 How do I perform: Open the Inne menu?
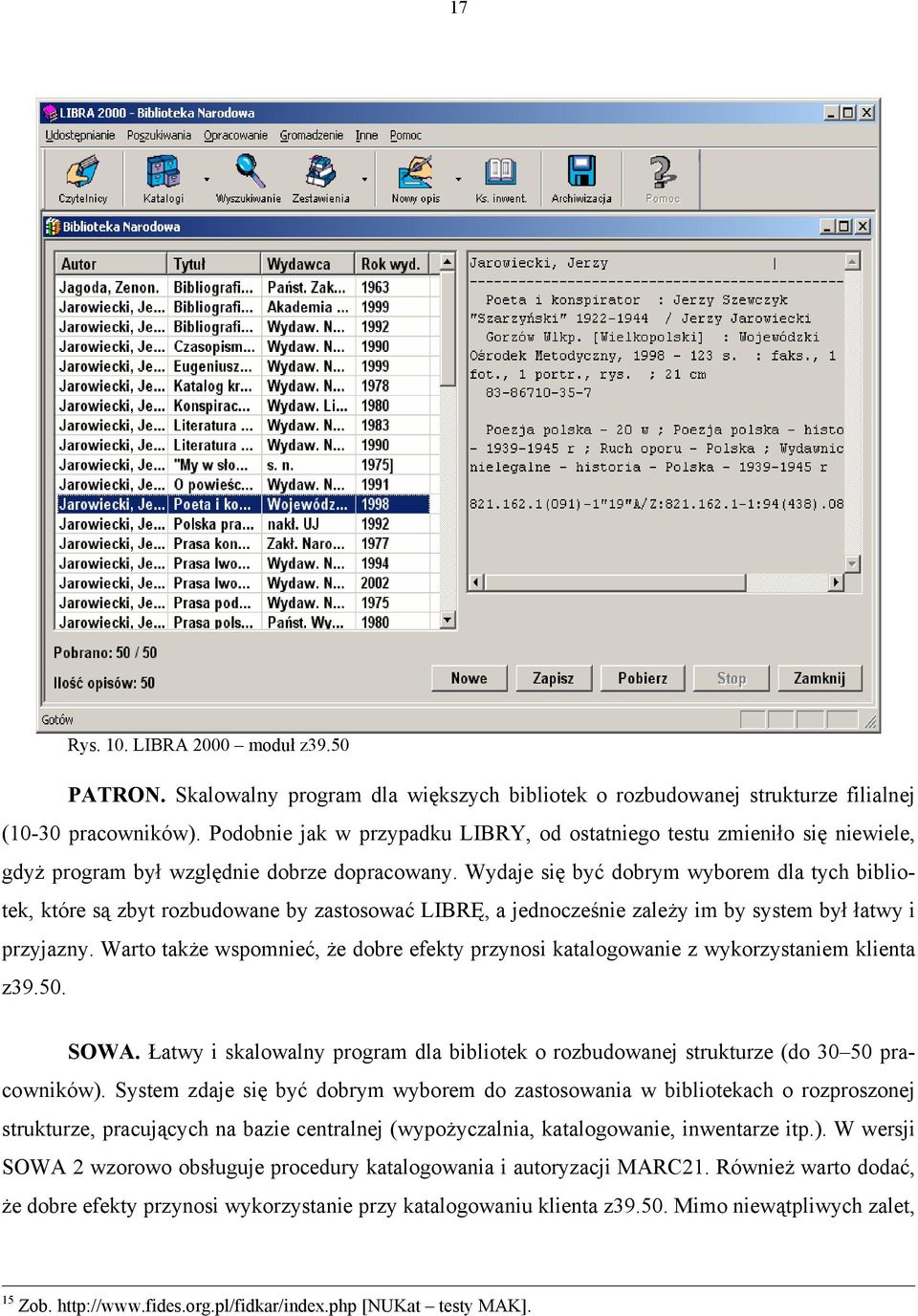coord(366,136)
